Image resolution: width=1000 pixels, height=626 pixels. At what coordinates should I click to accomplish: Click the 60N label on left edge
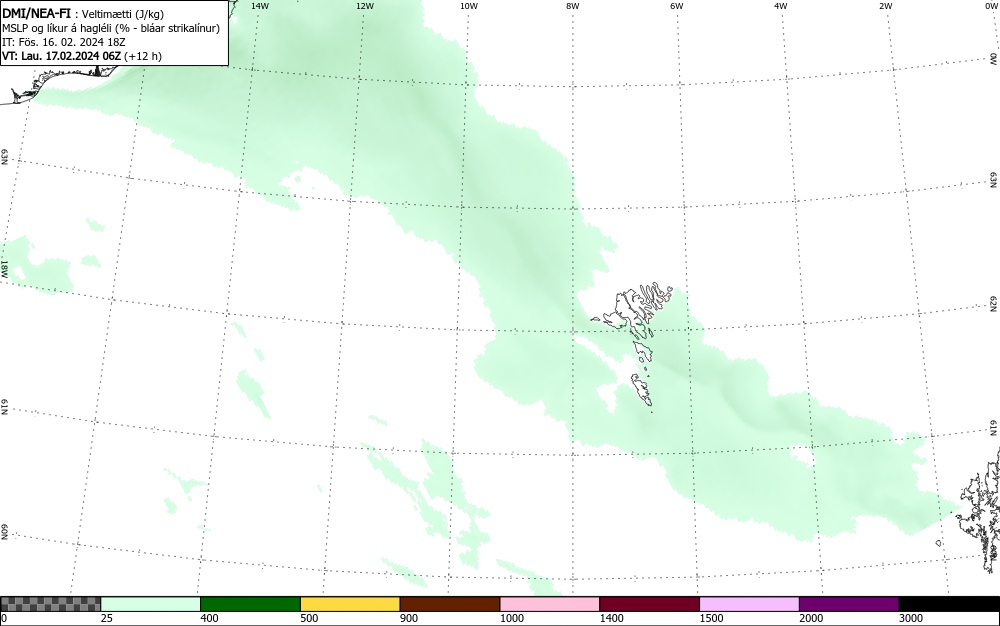click(5, 532)
